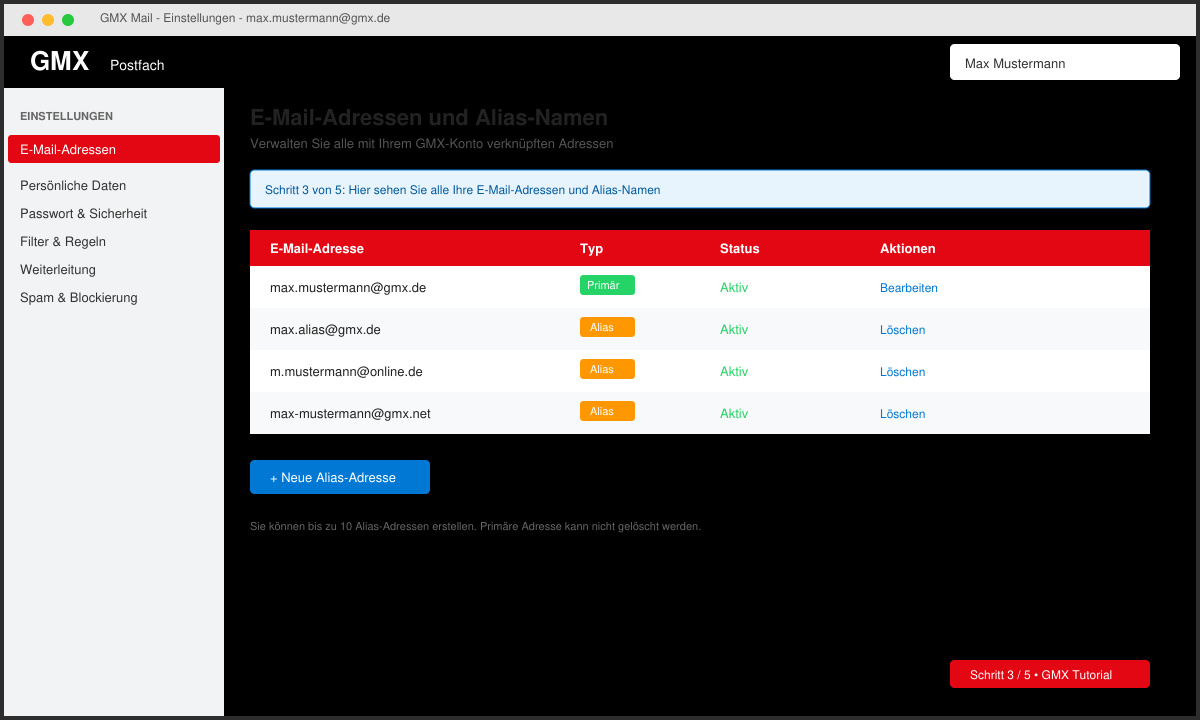This screenshot has width=1200, height=720.
Task: Minimize the window with the yellow button
Action: [x=48, y=19]
